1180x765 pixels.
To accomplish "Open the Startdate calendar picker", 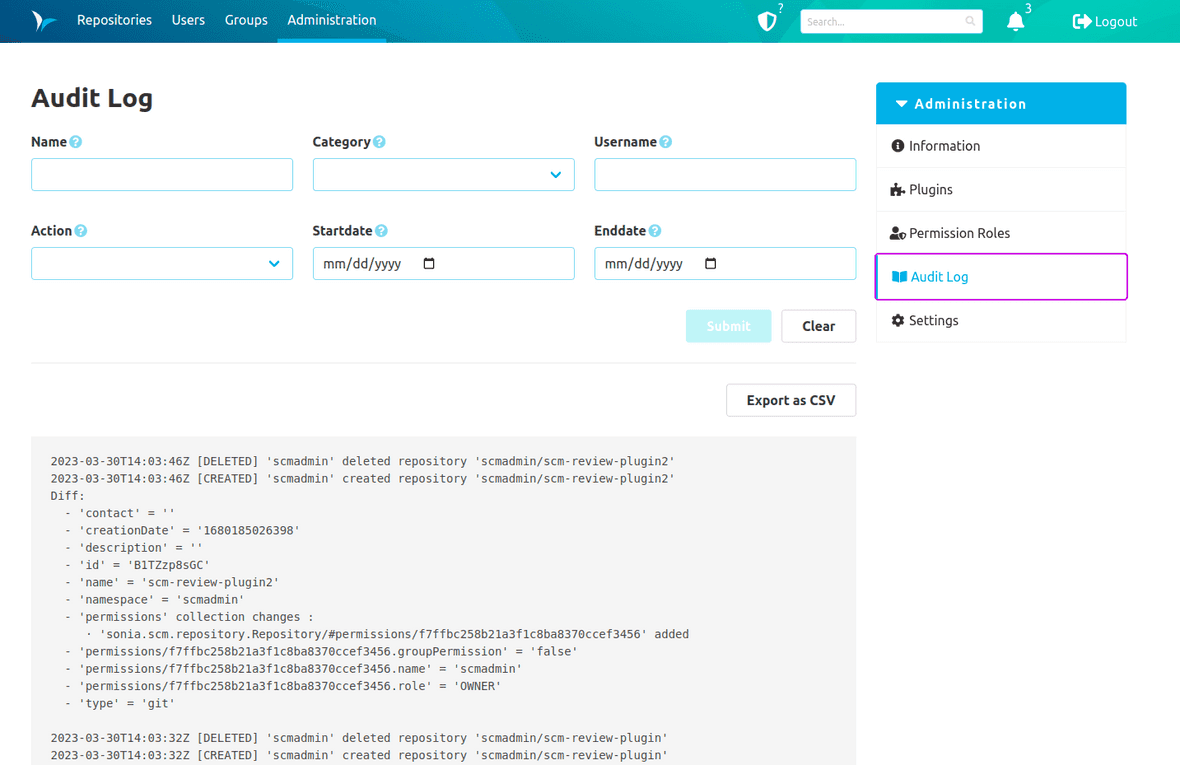I will coord(429,263).
